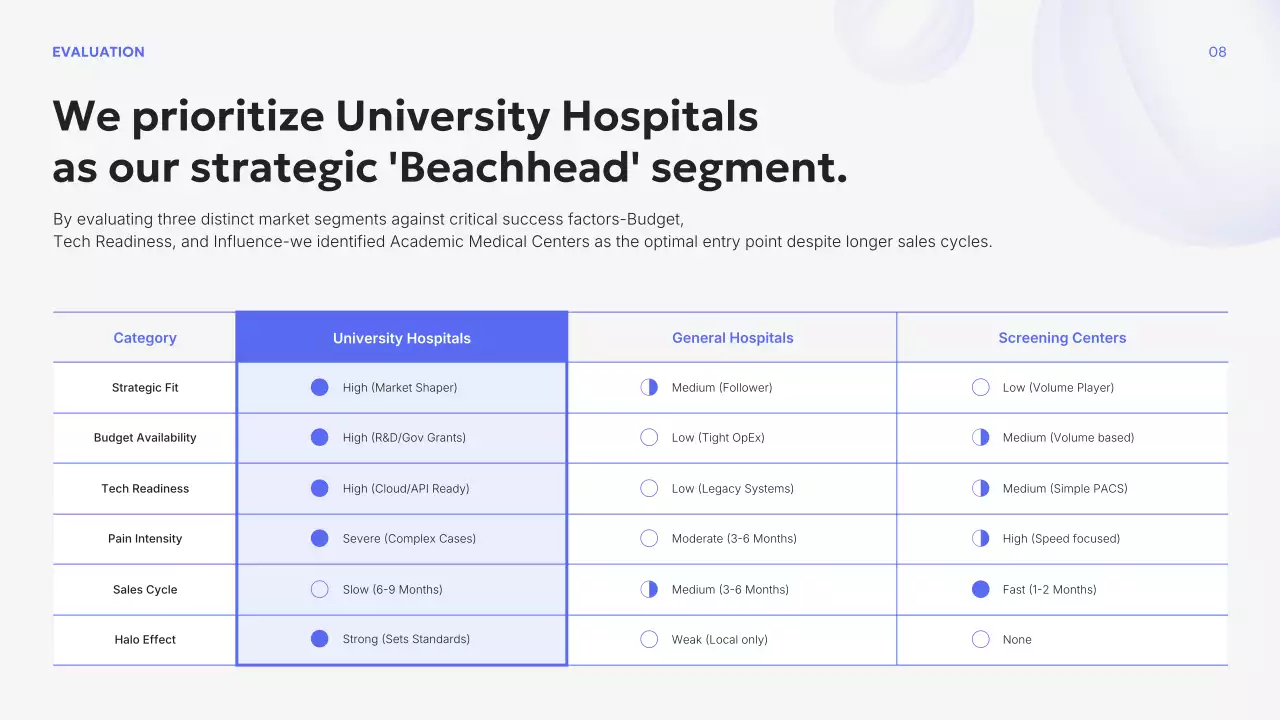Click the Severe (Complex Cases) cell text
1280x720 pixels.
click(409, 538)
